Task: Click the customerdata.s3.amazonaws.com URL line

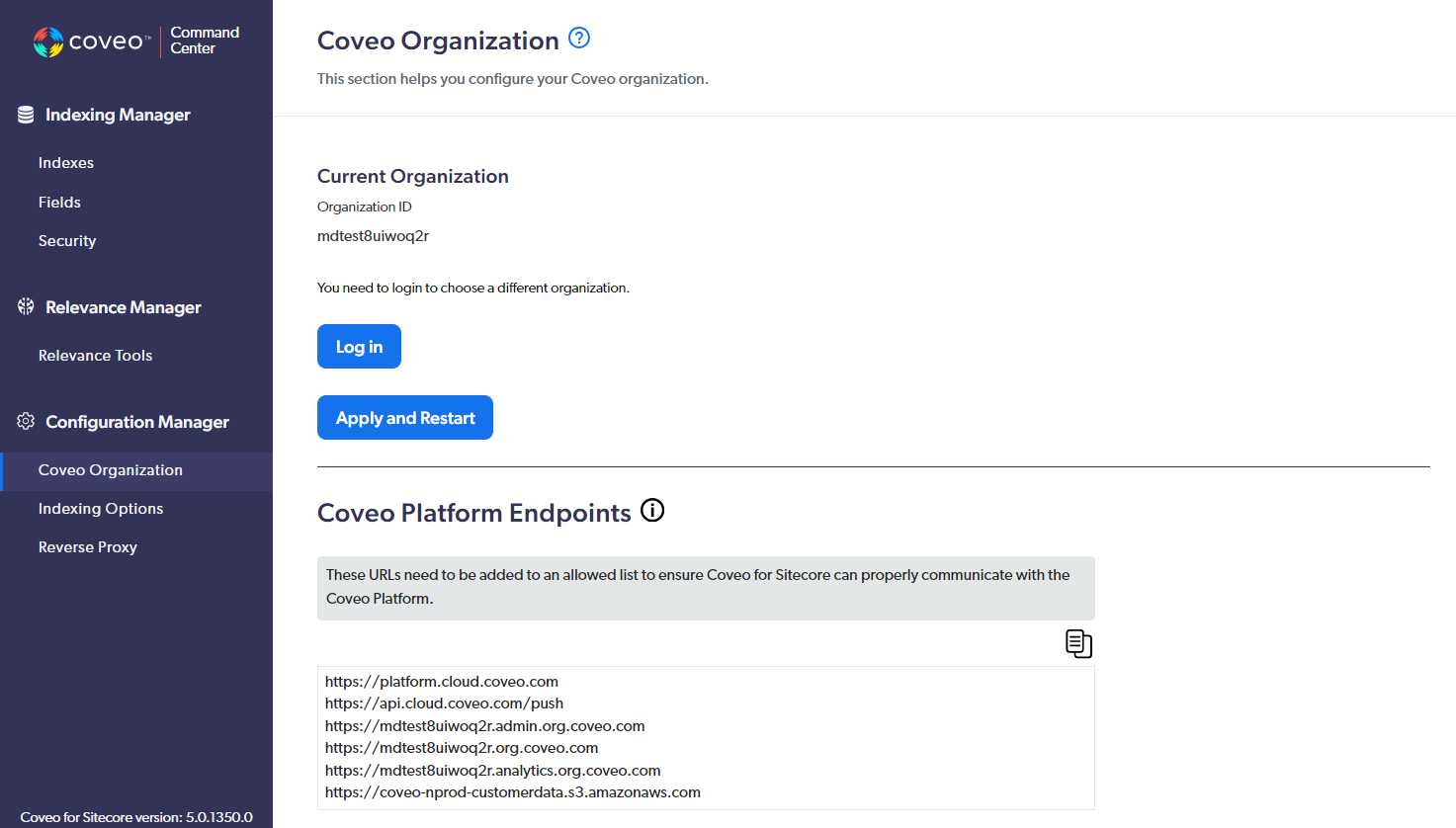Action: [x=513, y=792]
